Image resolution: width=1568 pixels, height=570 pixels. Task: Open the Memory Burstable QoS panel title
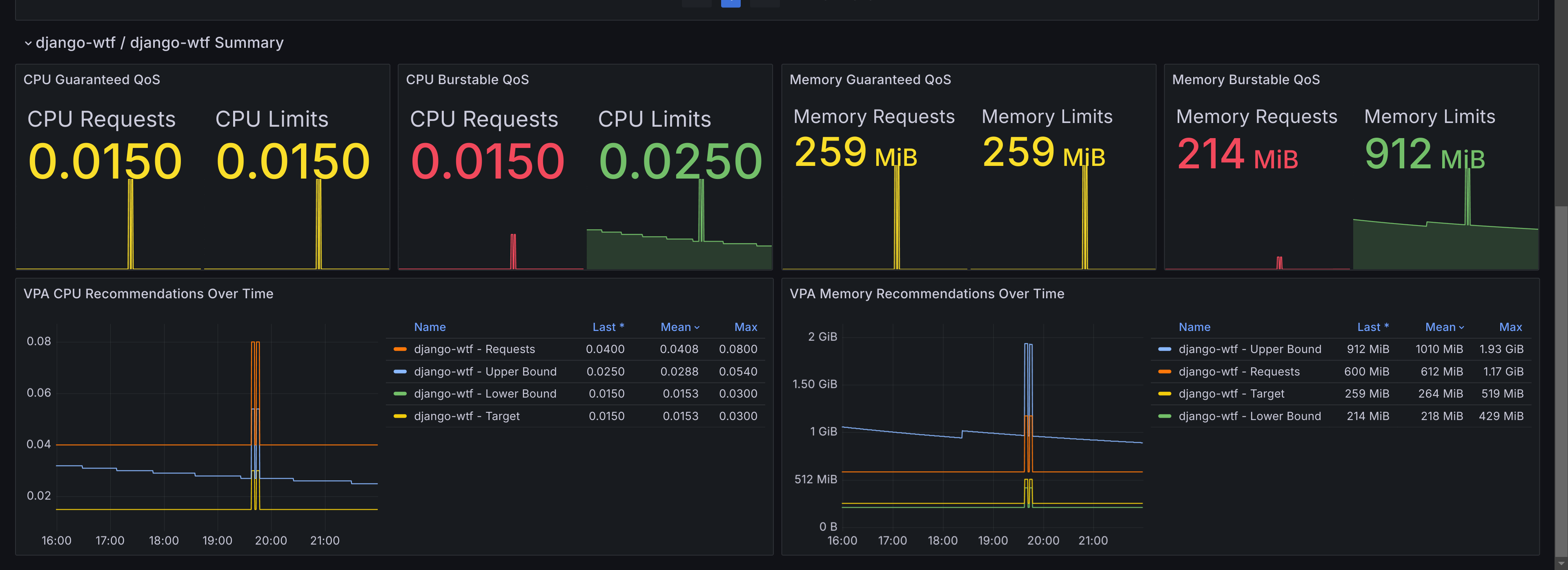coord(1245,80)
